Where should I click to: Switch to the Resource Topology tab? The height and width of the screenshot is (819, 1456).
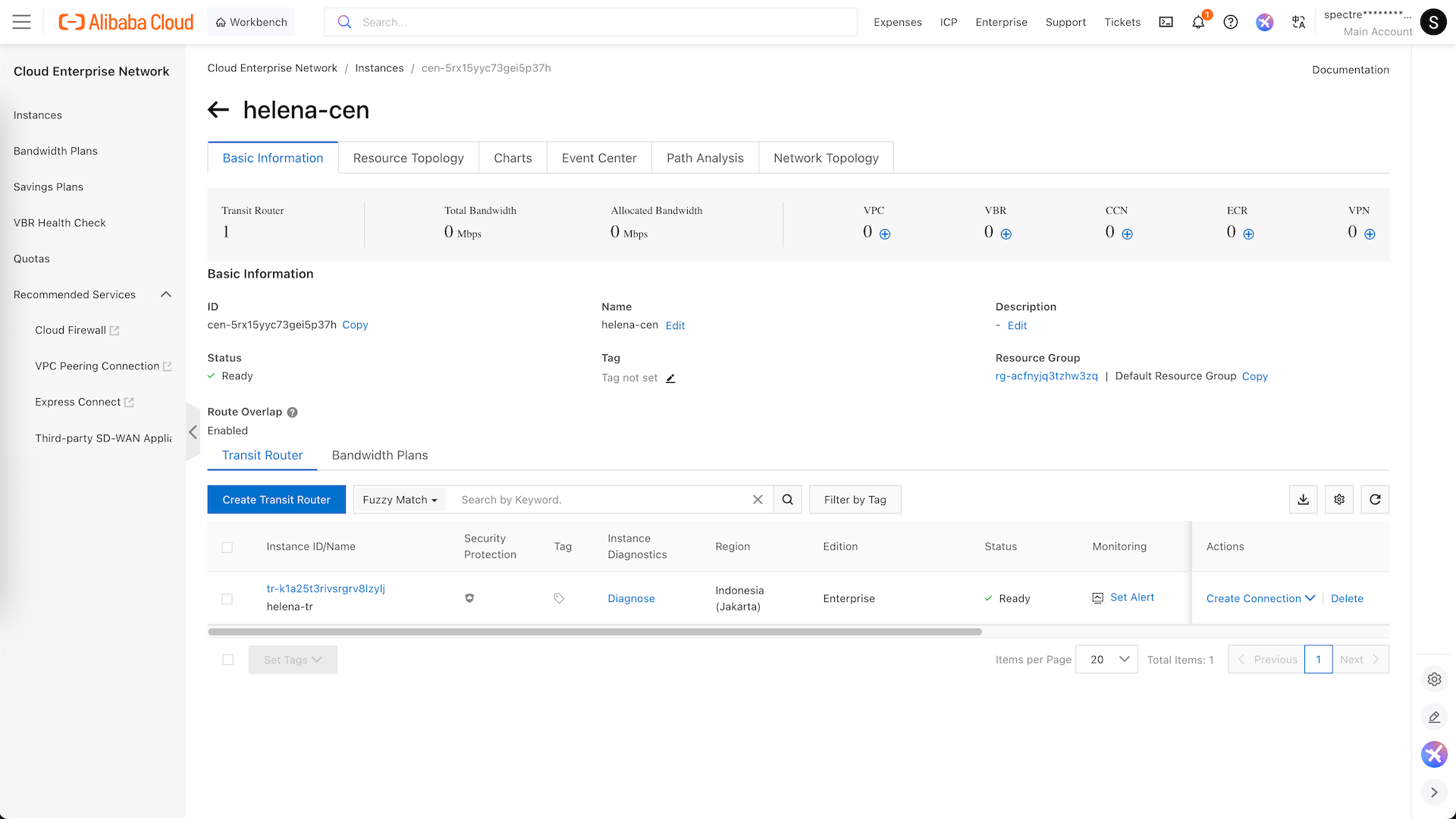408,158
